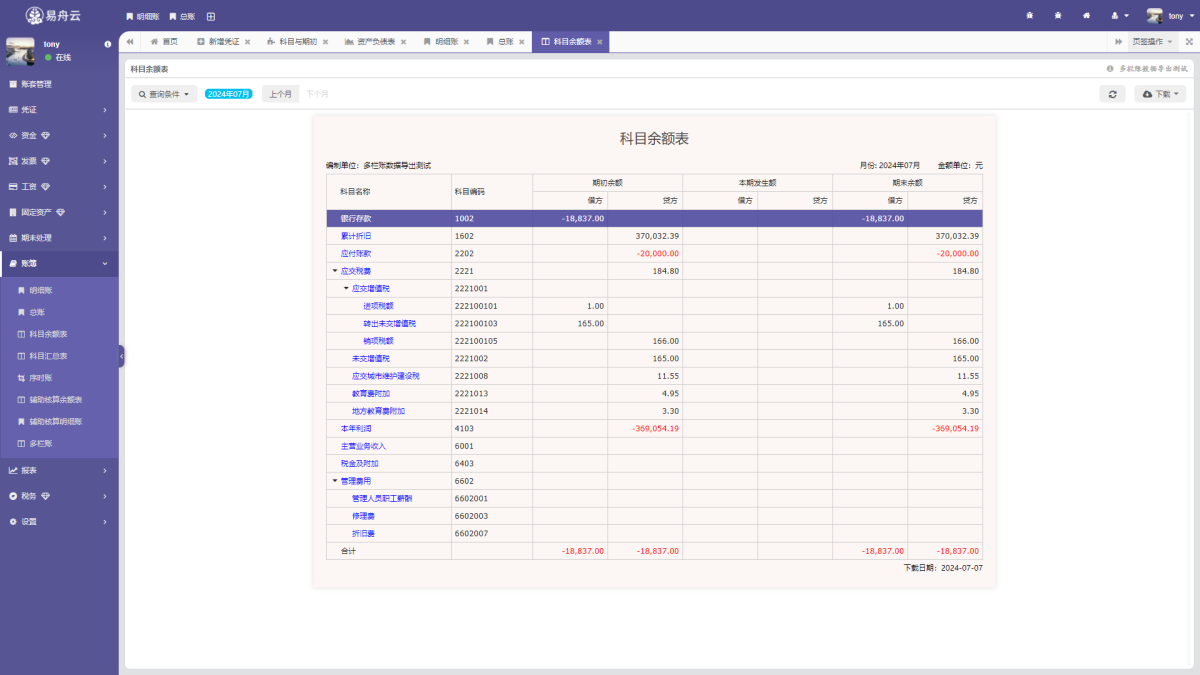The image size is (1200, 675).
Task: Toggle fullscreen with the expand icon
Action: (1189, 41)
